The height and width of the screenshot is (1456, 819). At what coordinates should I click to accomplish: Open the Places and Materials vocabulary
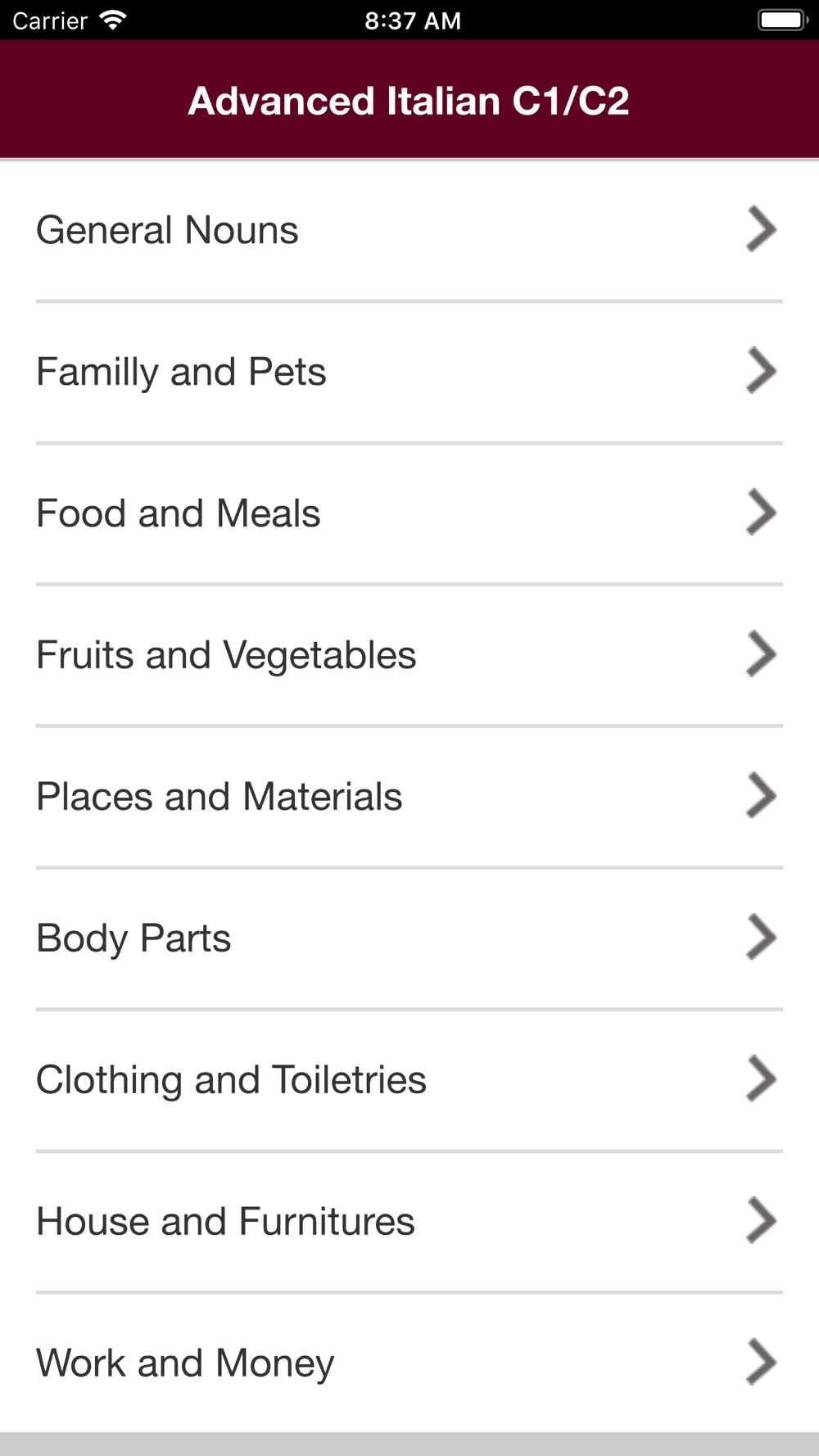(x=409, y=798)
